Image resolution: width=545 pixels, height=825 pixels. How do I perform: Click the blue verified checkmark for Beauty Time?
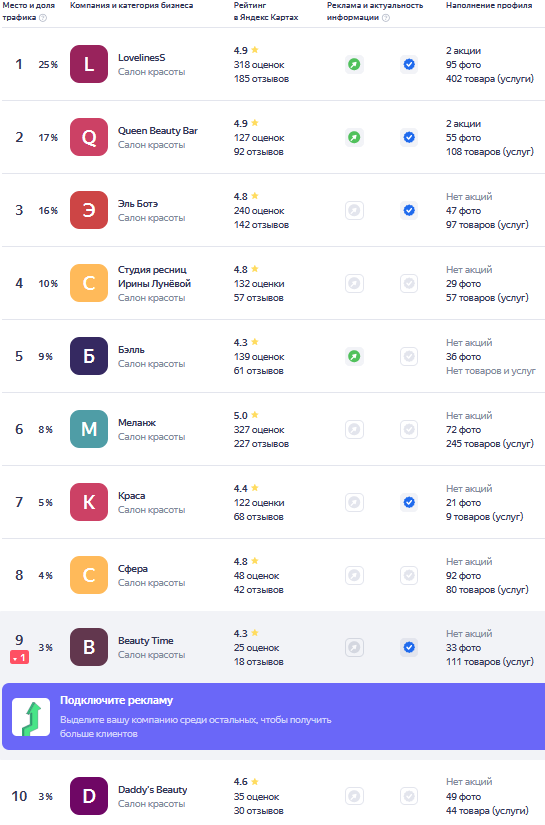(x=409, y=647)
